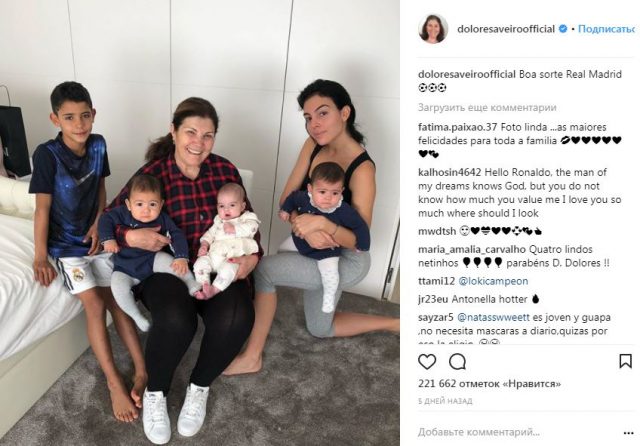The width and height of the screenshot is (640, 446).
Task: Click the verified badge beside doloresaveiroofficial
Action: (x=563, y=29)
